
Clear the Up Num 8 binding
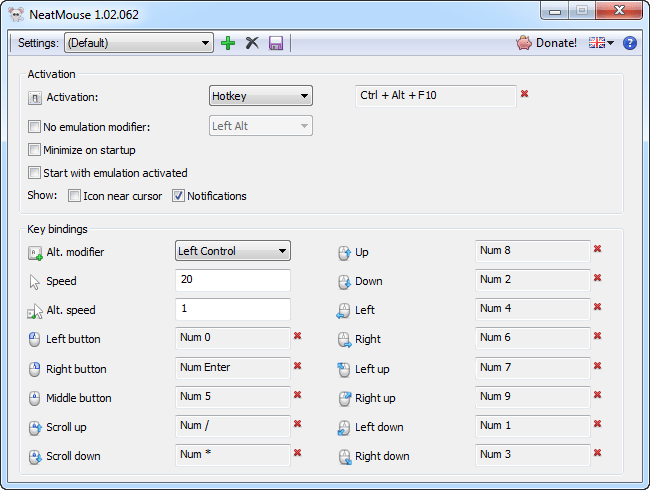597,248
